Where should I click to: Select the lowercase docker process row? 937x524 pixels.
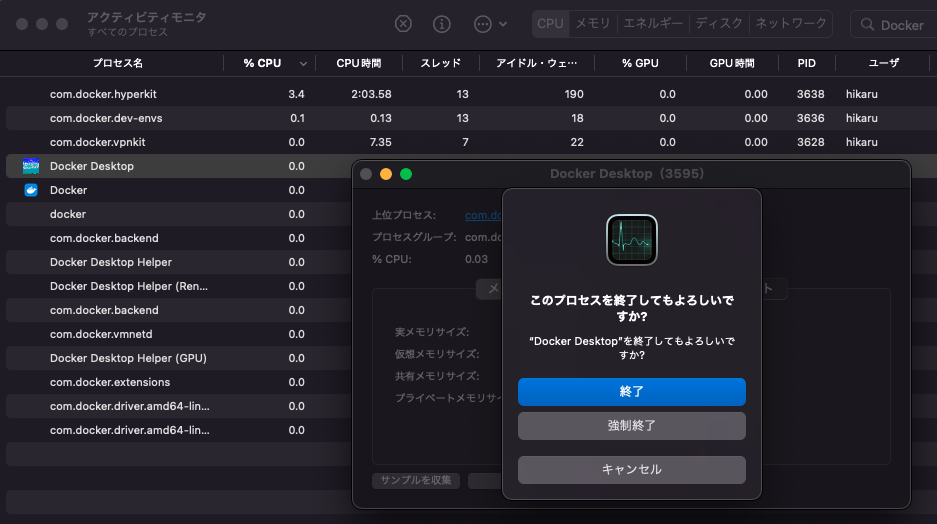point(179,214)
